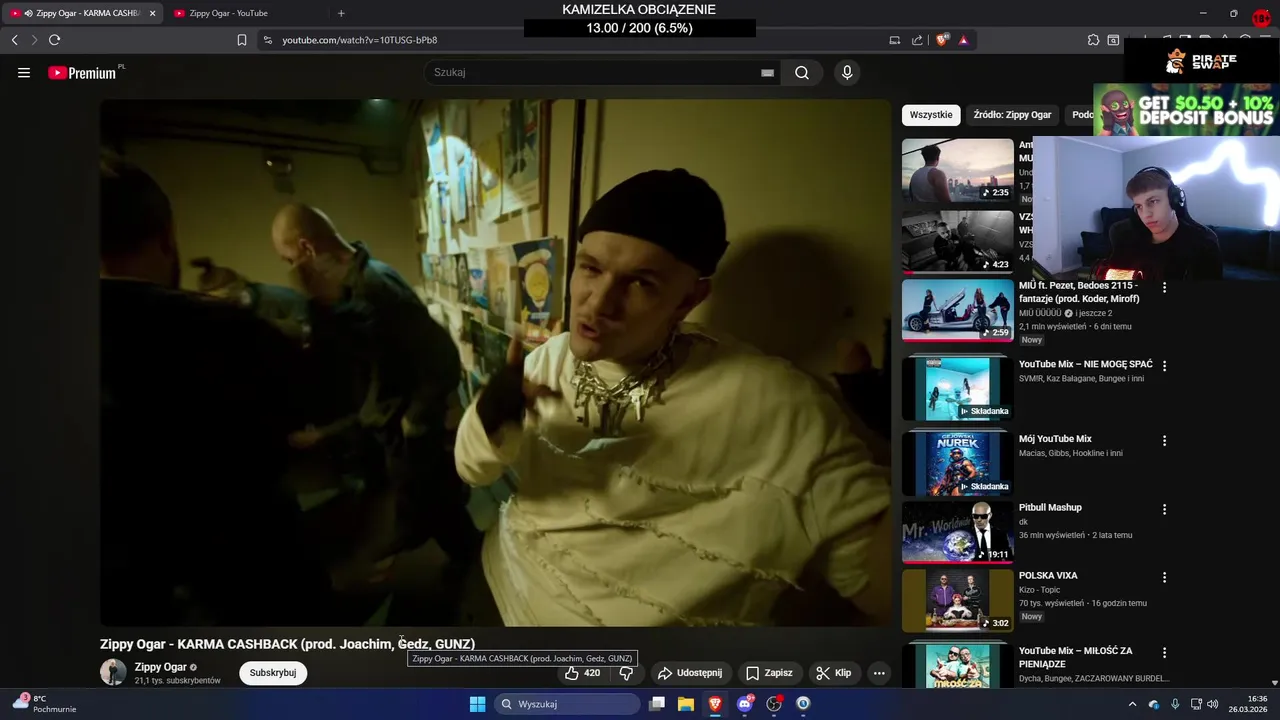1280x720 pixels.
Task: Open File Explorer from taskbar
Action: pyautogui.click(x=686, y=704)
